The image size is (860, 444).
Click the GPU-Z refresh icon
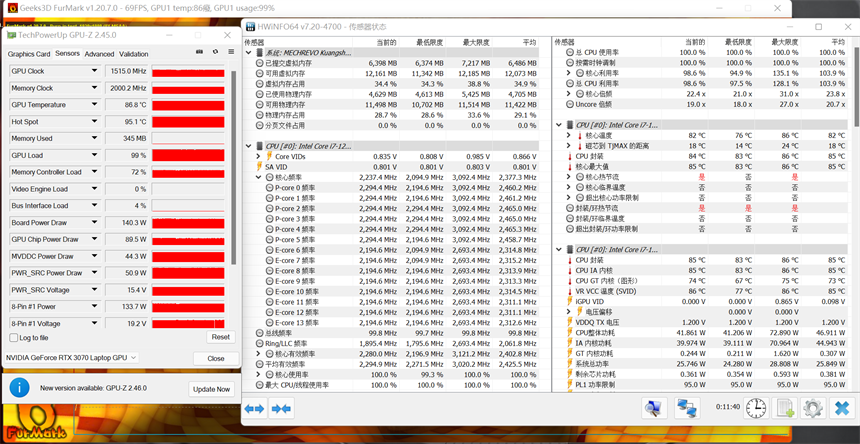(216, 52)
